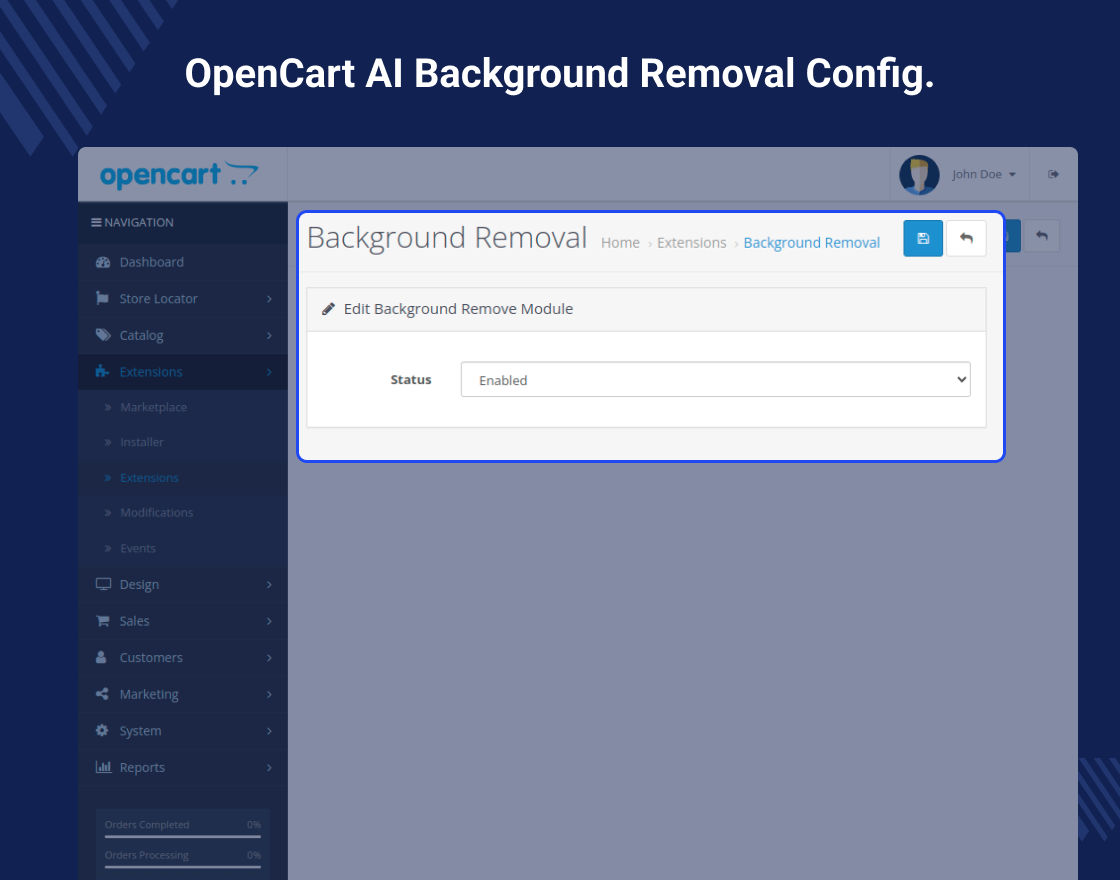Select Store Locator menu item

[x=183, y=299]
